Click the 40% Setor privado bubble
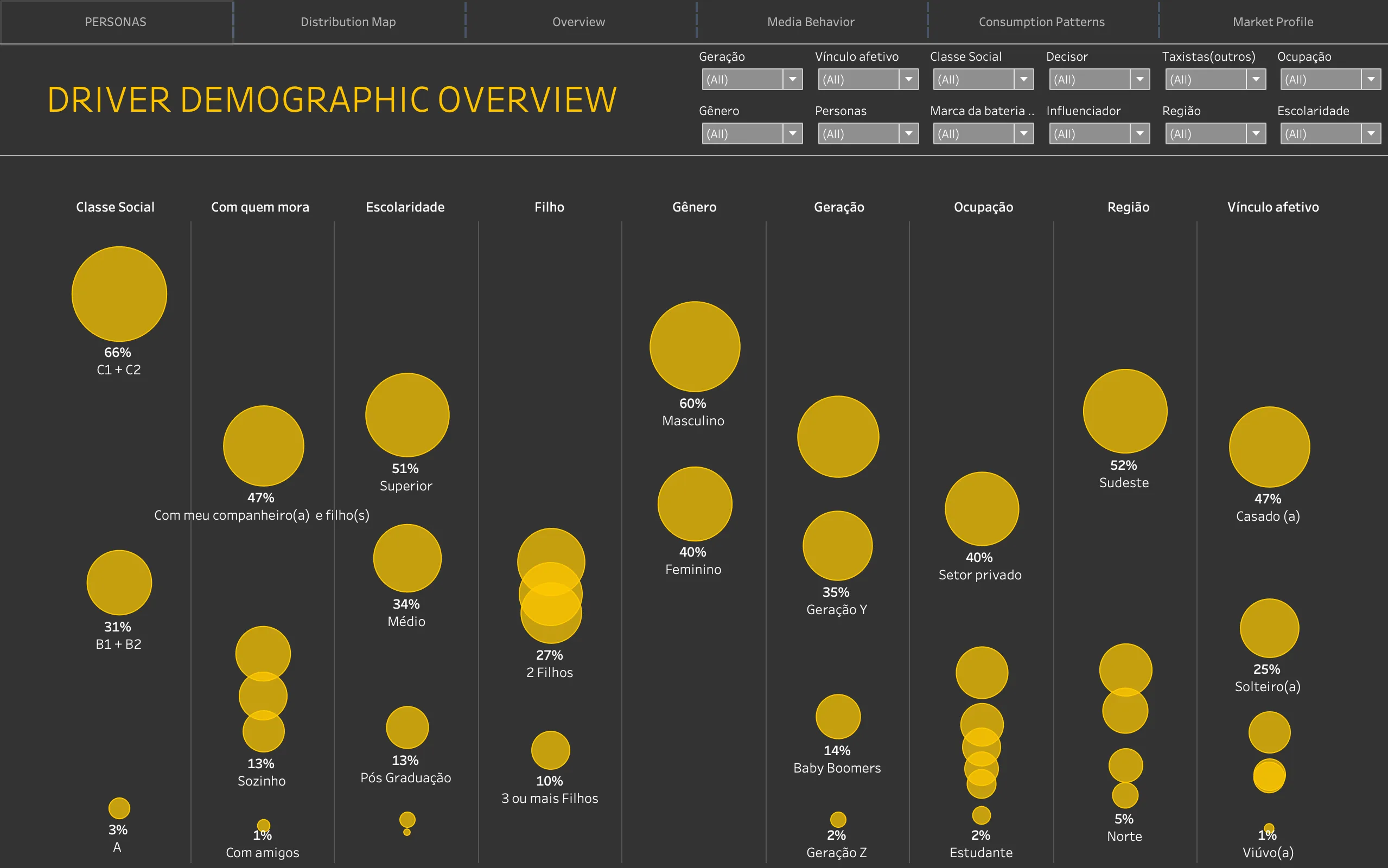 pyautogui.click(x=982, y=509)
